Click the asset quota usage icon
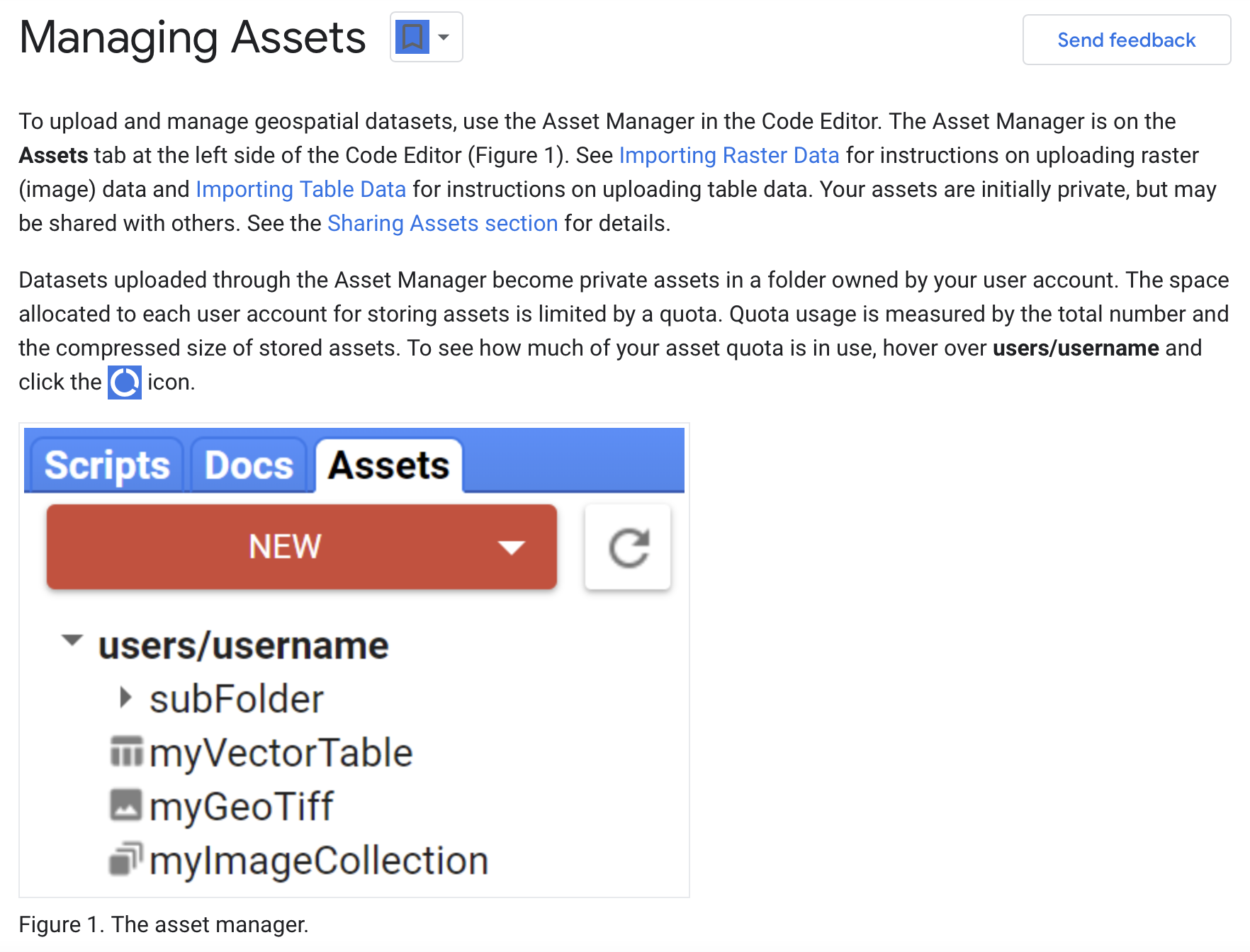 [125, 382]
